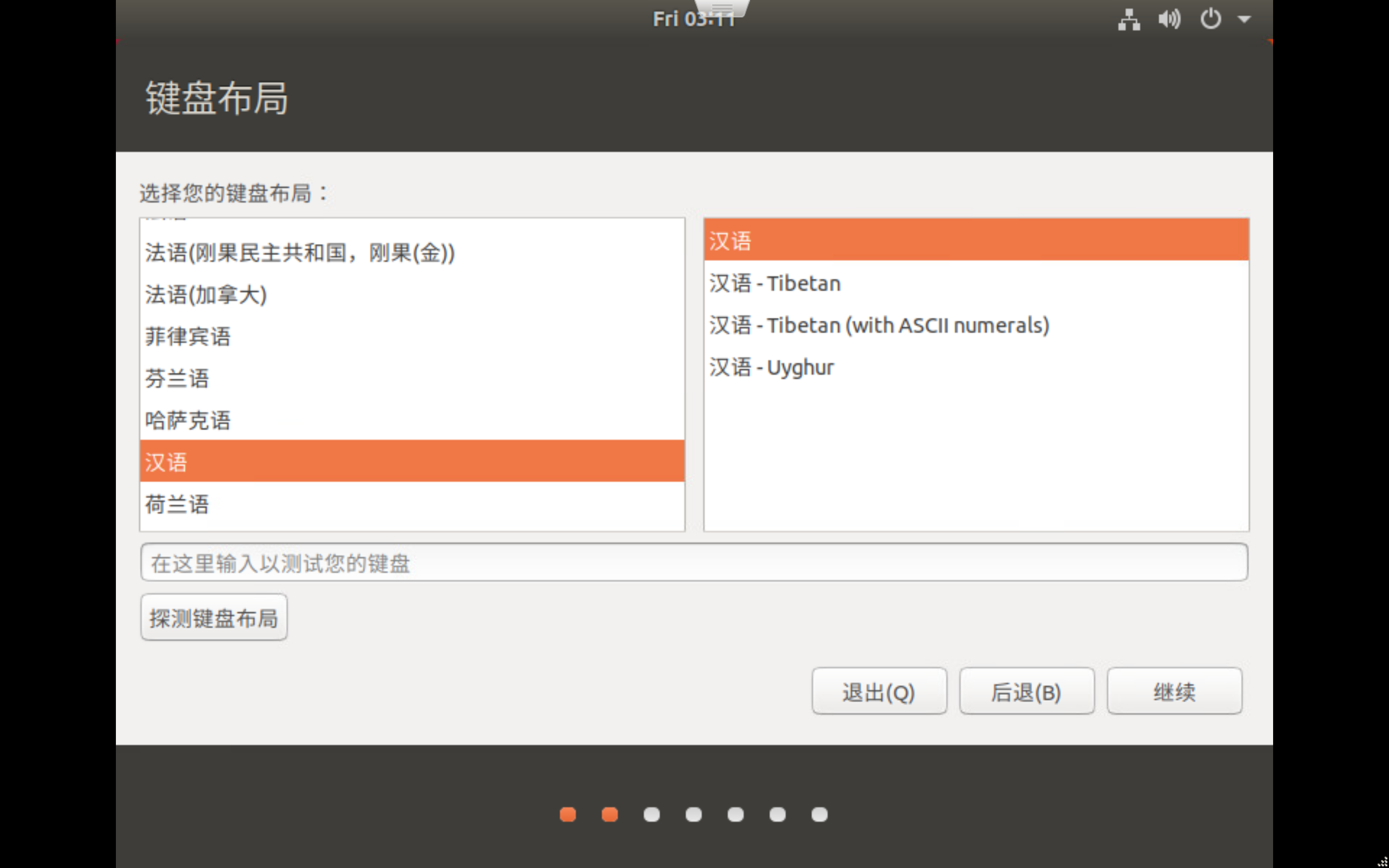Choose 菲律宾语 from layout list
Viewport: 1389px width, 868px height.
point(411,336)
